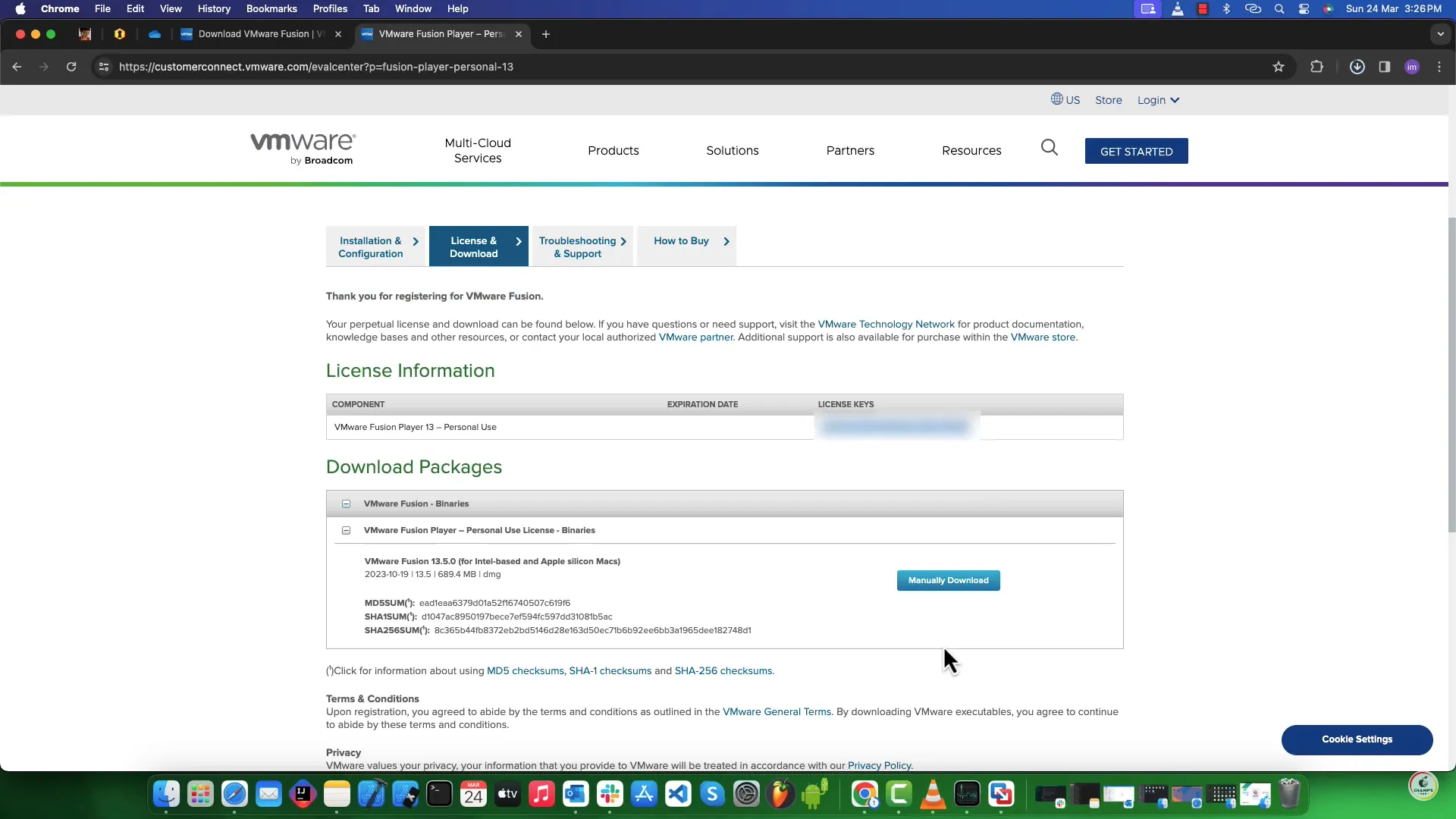Open the Privacy Policy link
Screen dimensions: 1456x819
point(879,765)
